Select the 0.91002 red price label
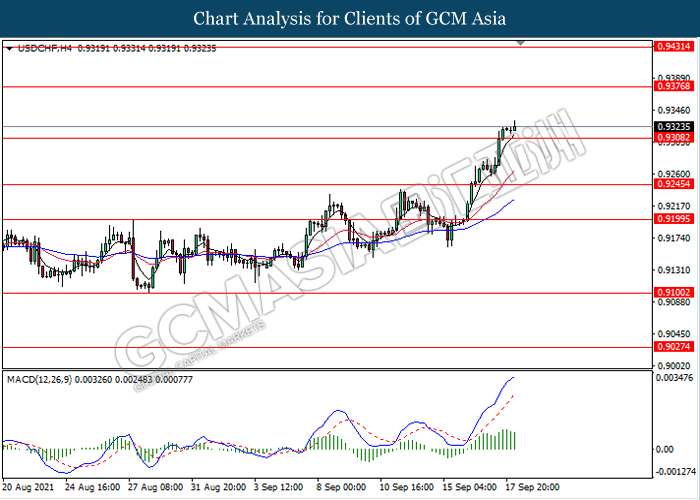The height and width of the screenshot is (500, 700). pyautogui.click(x=674, y=293)
